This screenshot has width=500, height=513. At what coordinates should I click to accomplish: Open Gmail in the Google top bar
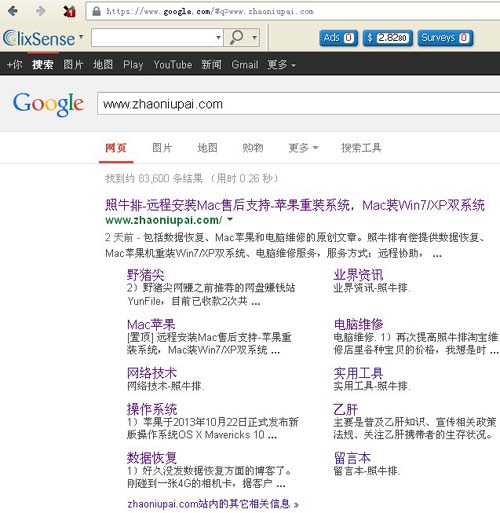[245, 64]
